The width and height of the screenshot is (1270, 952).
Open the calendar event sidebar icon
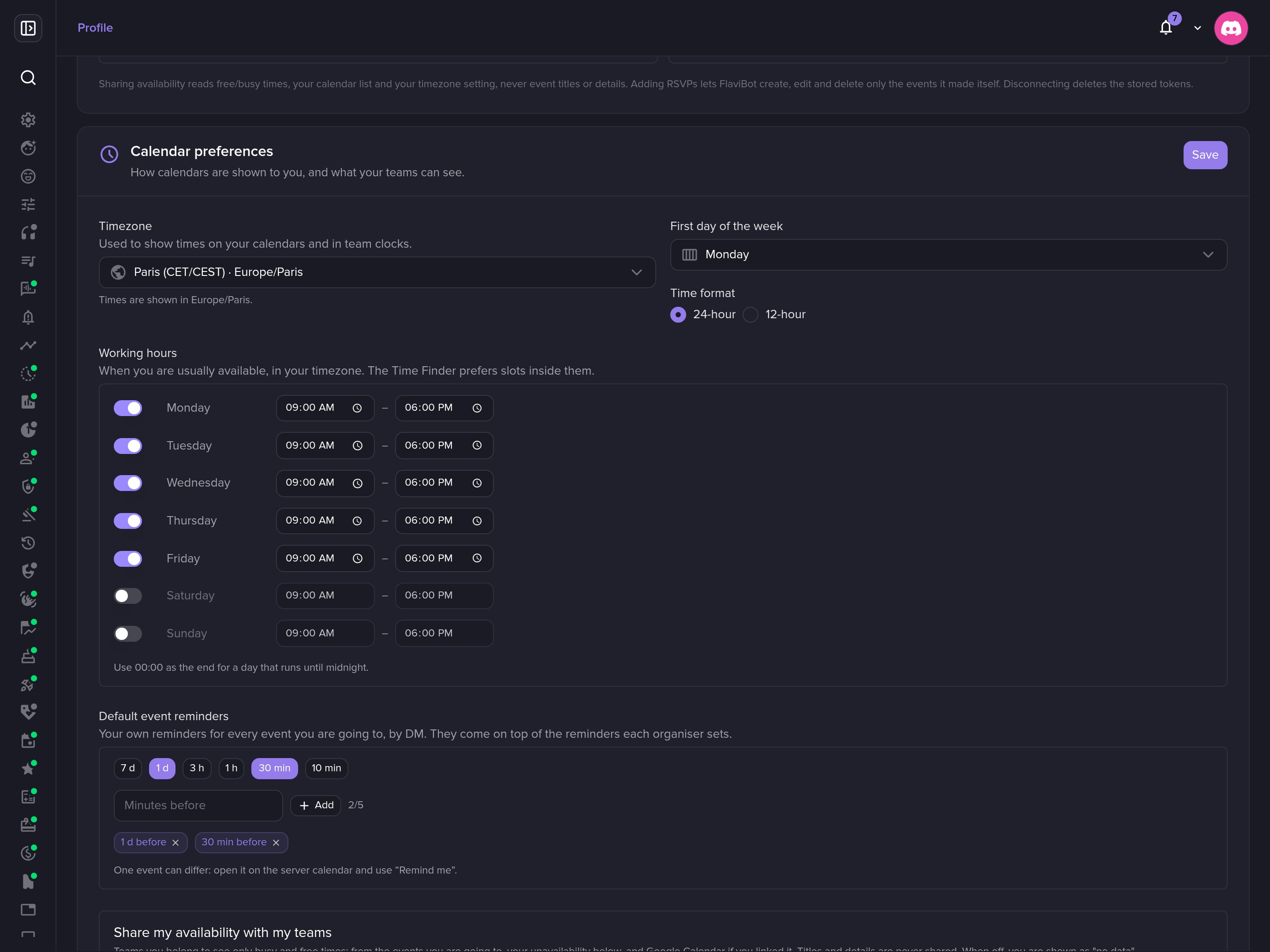pos(28,740)
